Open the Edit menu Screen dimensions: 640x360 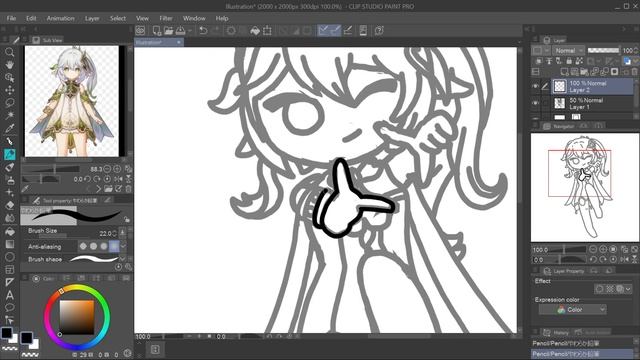click(31, 18)
